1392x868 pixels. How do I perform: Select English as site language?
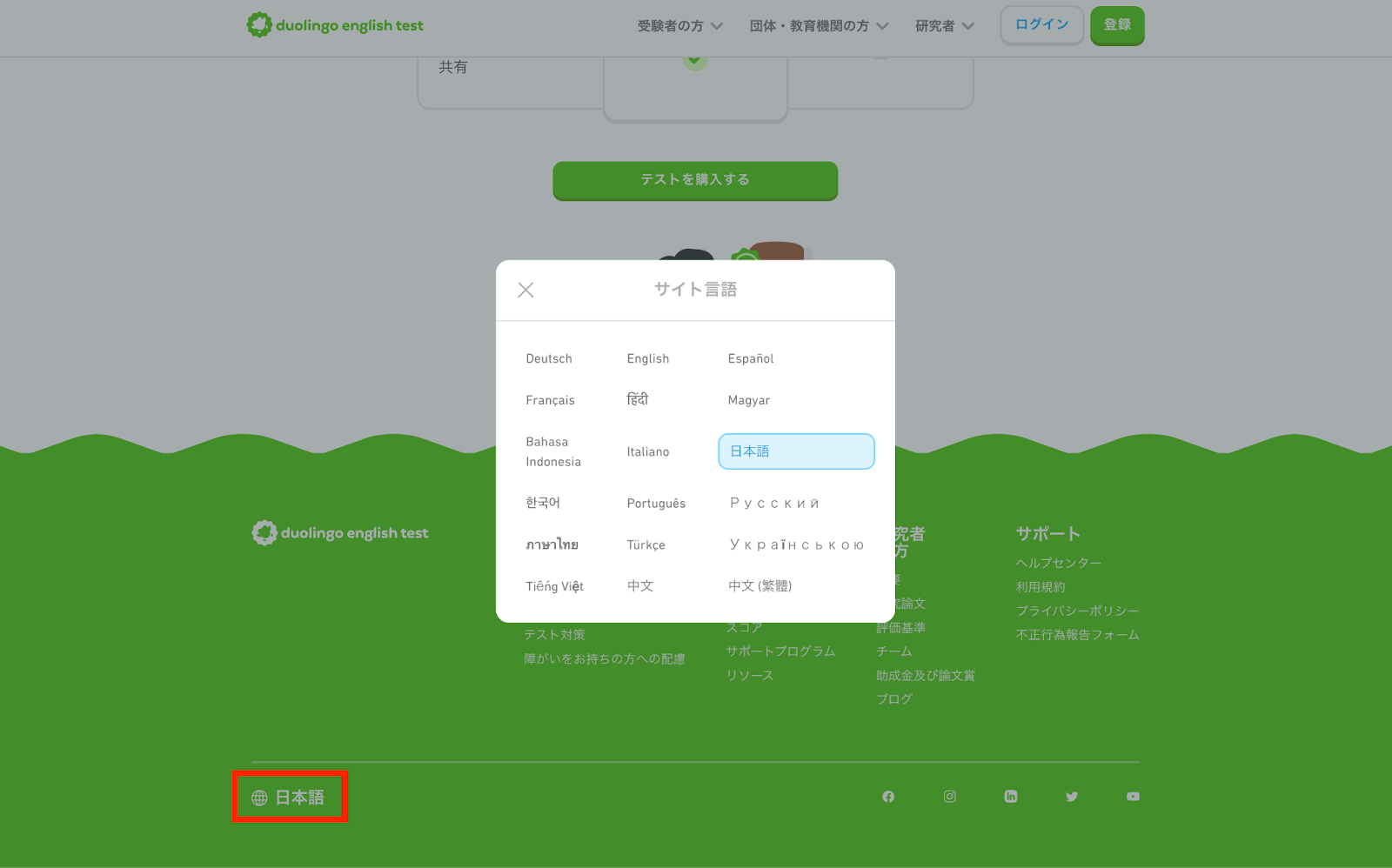click(648, 358)
